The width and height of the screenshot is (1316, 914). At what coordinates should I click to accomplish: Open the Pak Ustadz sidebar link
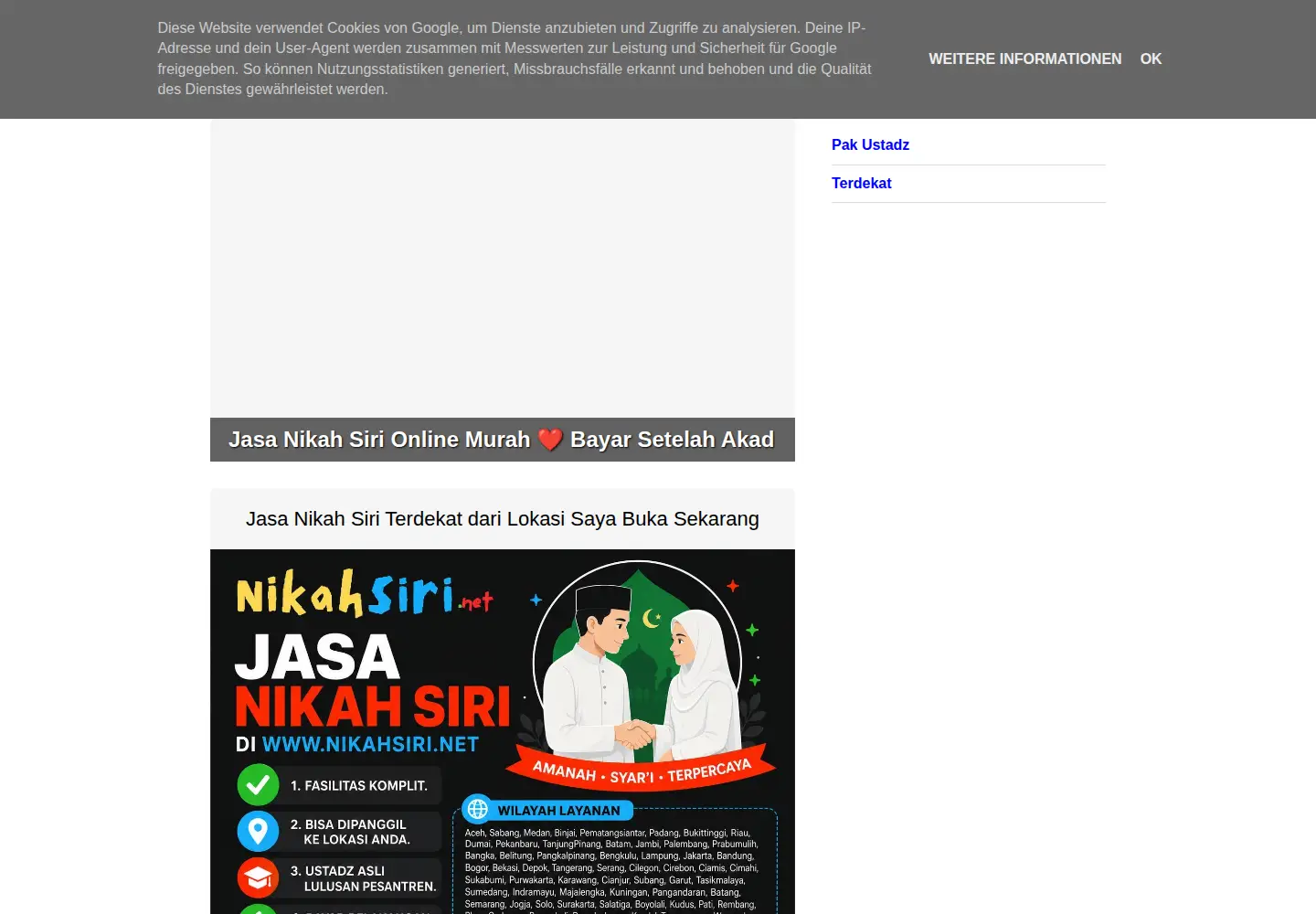pyautogui.click(x=870, y=144)
